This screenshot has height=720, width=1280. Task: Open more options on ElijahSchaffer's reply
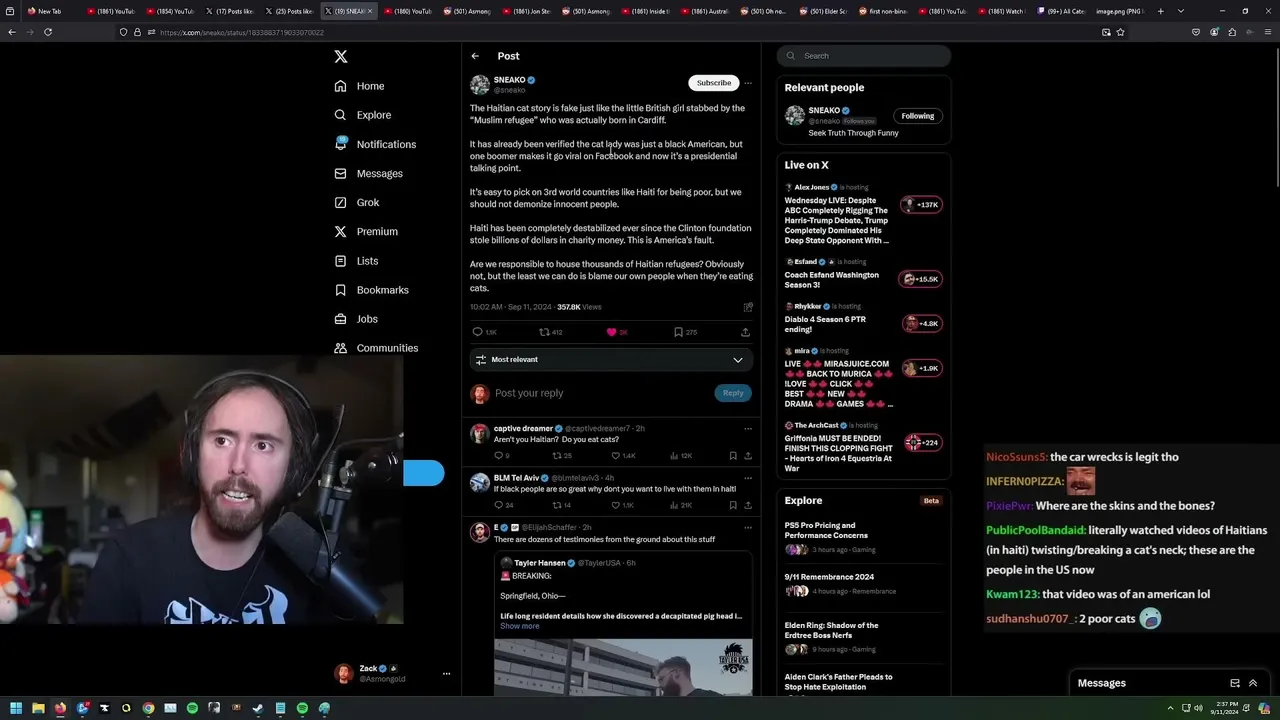[x=747, y=527]
